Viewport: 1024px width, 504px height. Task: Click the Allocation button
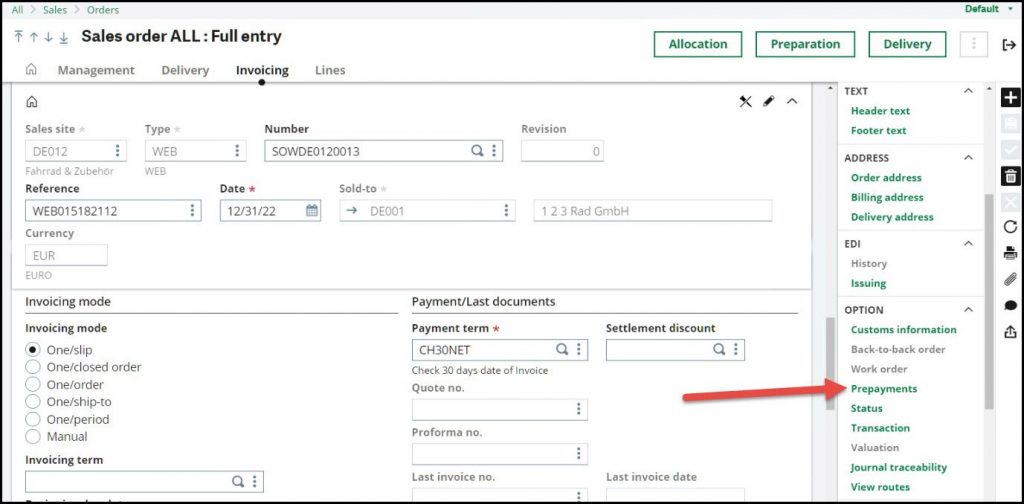click(x=697, y=44)
